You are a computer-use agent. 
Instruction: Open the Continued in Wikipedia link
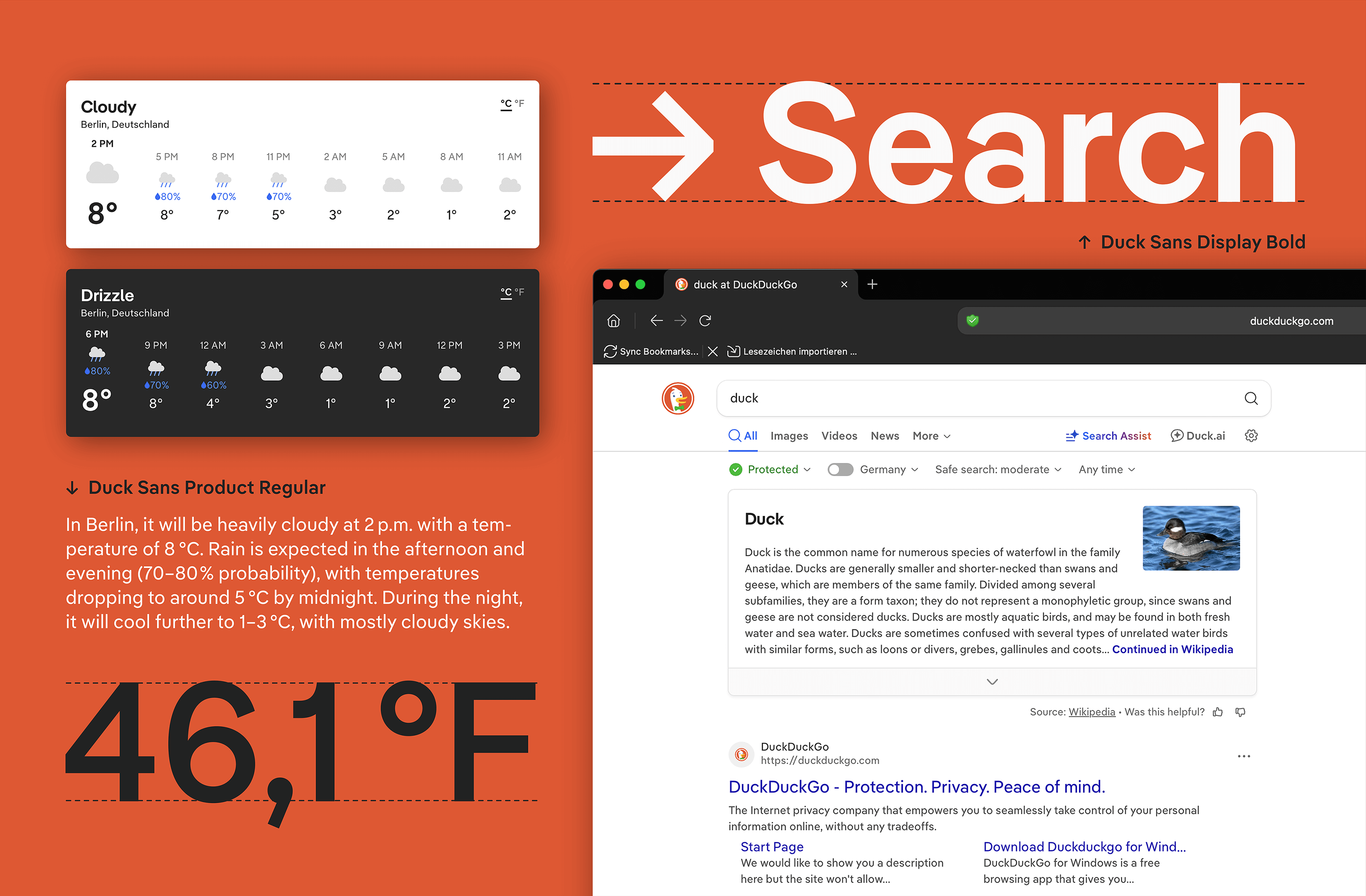[x=1173, y=649]
